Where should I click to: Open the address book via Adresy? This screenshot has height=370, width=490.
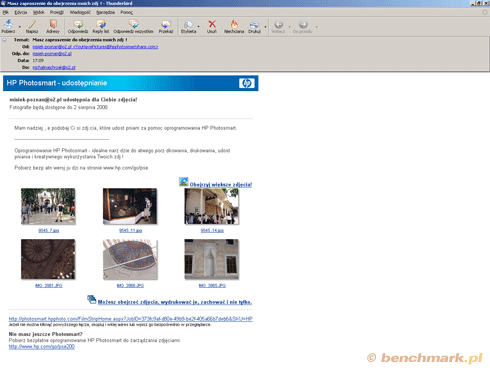(53, 26)
